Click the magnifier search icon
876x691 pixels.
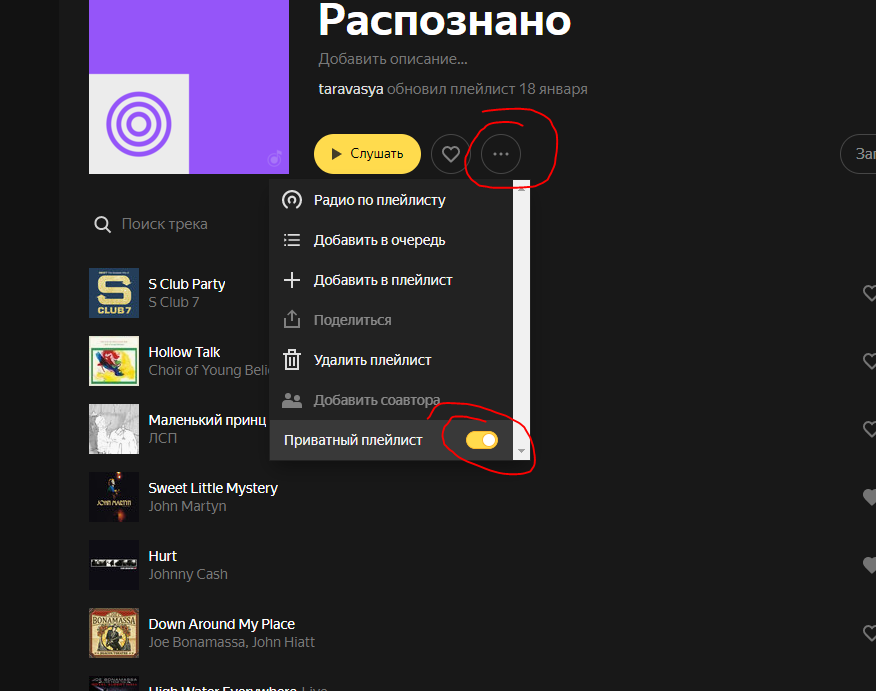[x=102, y=225]
